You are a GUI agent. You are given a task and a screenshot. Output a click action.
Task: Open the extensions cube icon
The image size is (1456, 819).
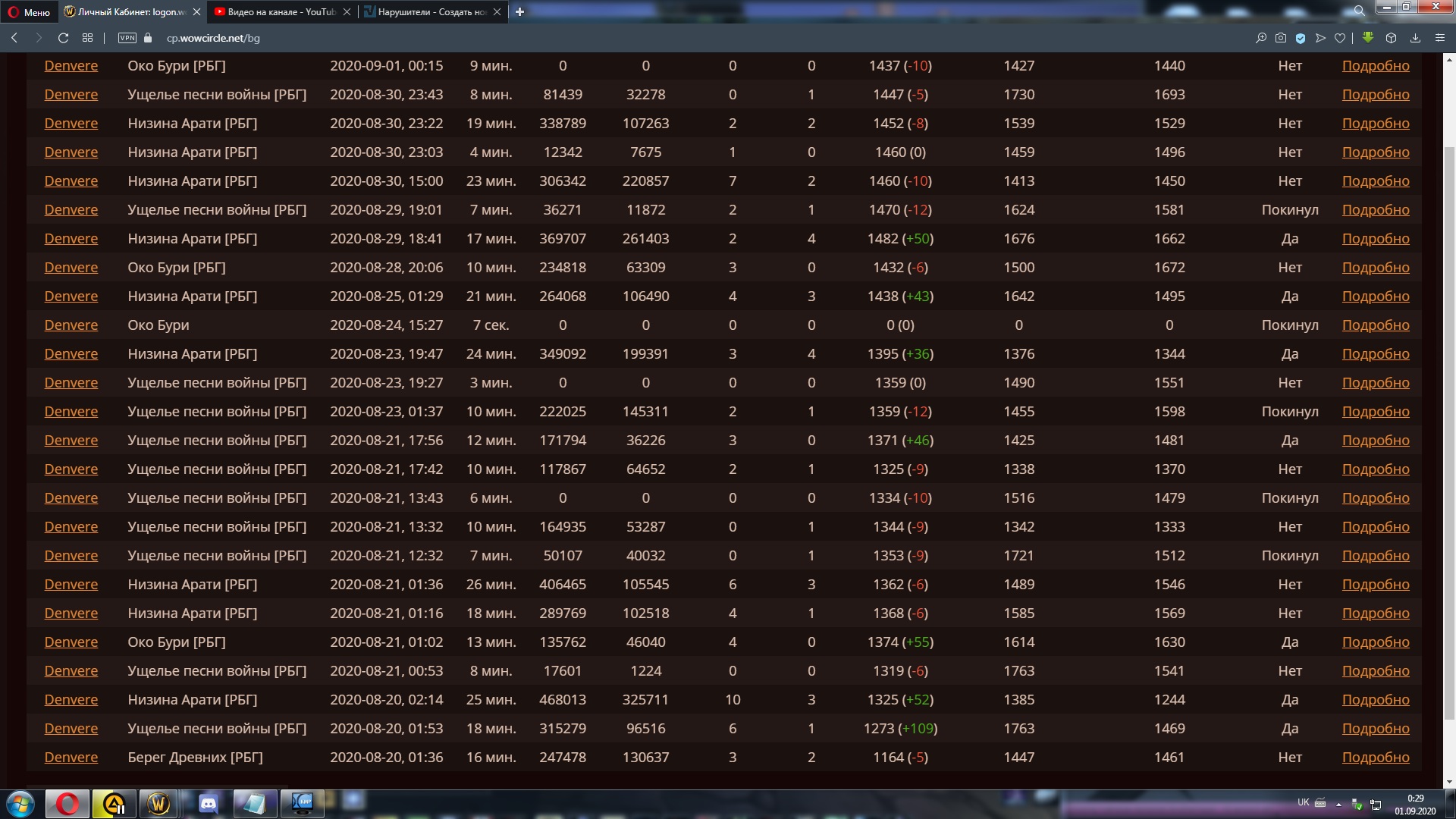click(1391, 38)
